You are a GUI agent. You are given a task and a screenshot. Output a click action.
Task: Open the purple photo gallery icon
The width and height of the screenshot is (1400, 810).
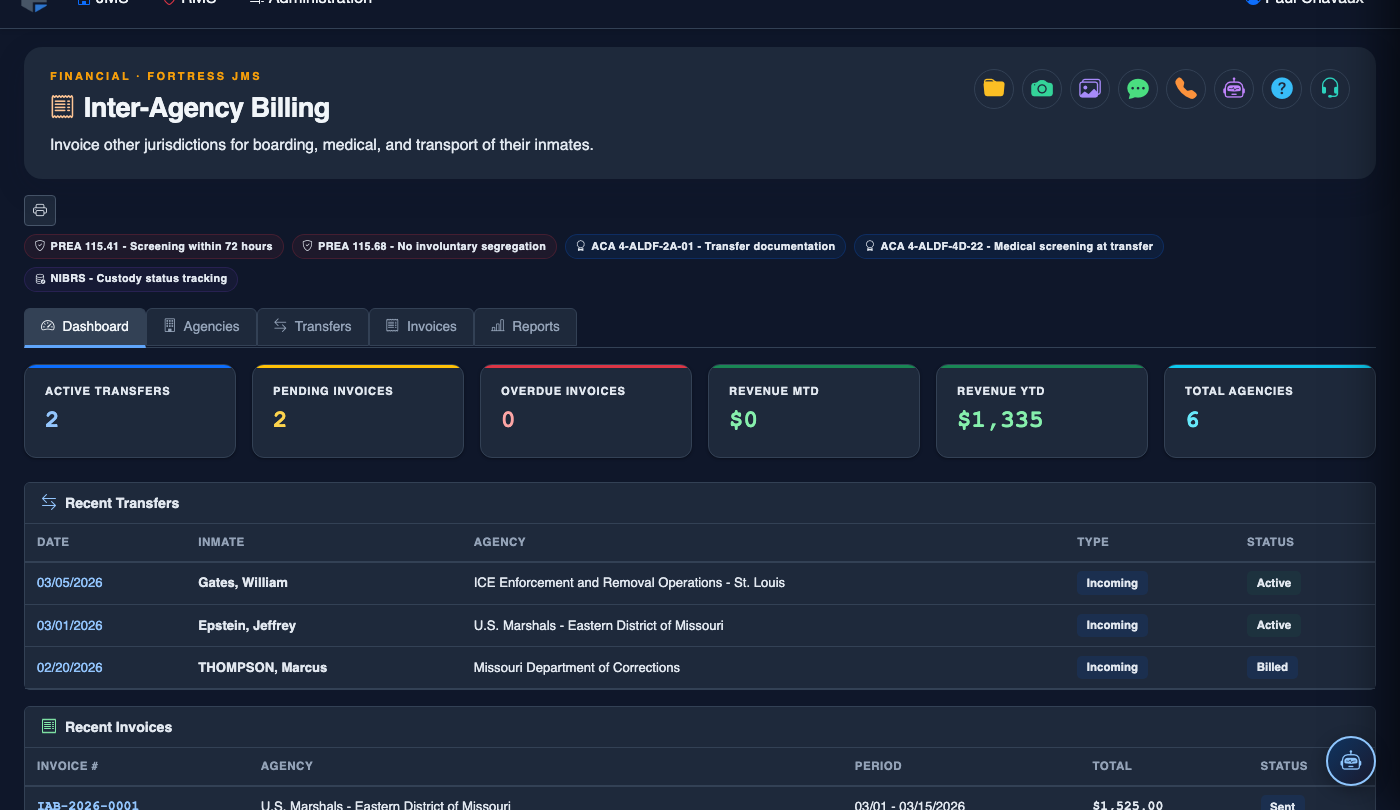point(1090,89)
